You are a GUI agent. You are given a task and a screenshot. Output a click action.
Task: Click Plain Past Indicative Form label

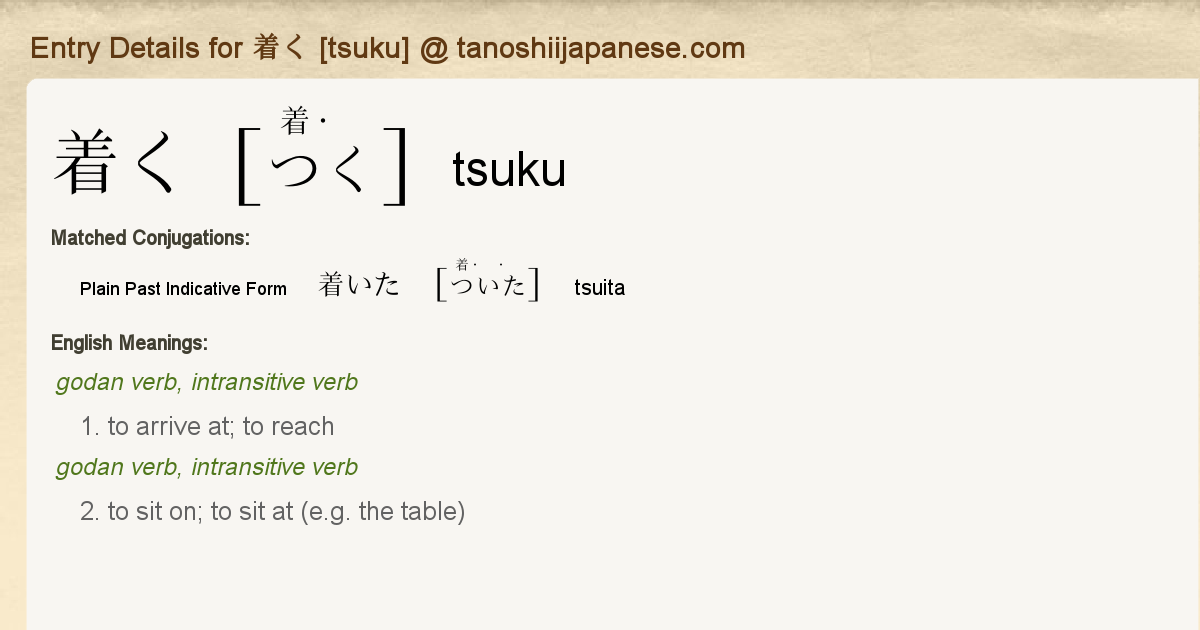[x=183, y=289]
